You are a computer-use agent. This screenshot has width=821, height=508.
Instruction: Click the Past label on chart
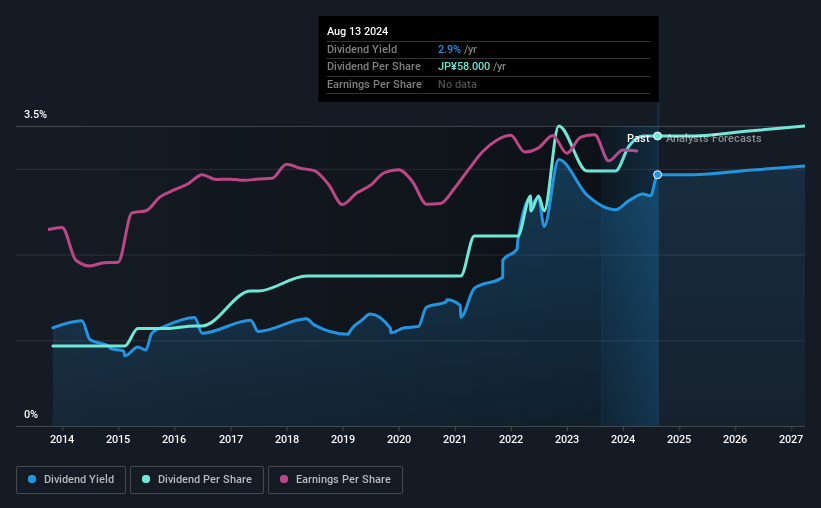(x=638, y=138)
